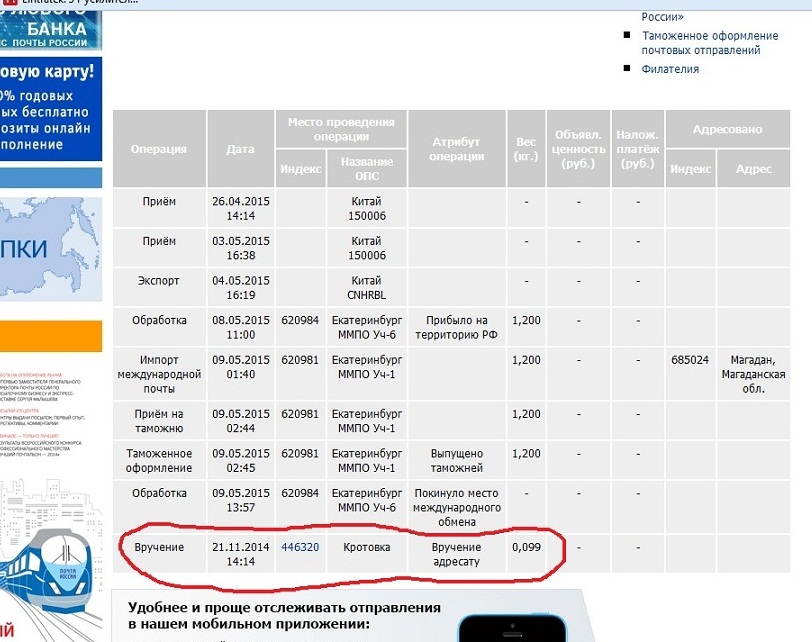Open the Филателия link

coord(670,69)
